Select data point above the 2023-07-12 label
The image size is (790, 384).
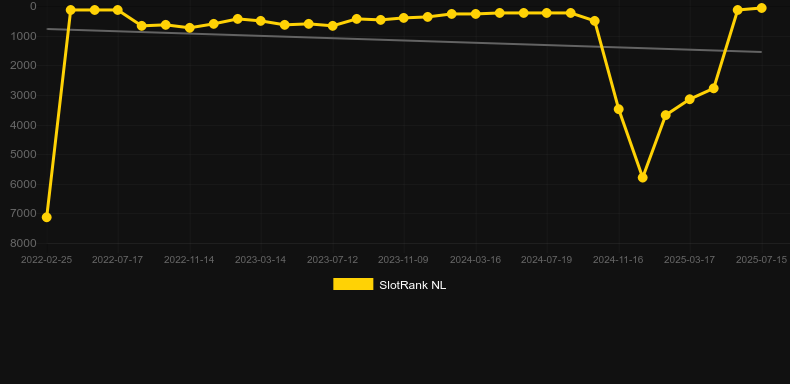tap(333, 26)
